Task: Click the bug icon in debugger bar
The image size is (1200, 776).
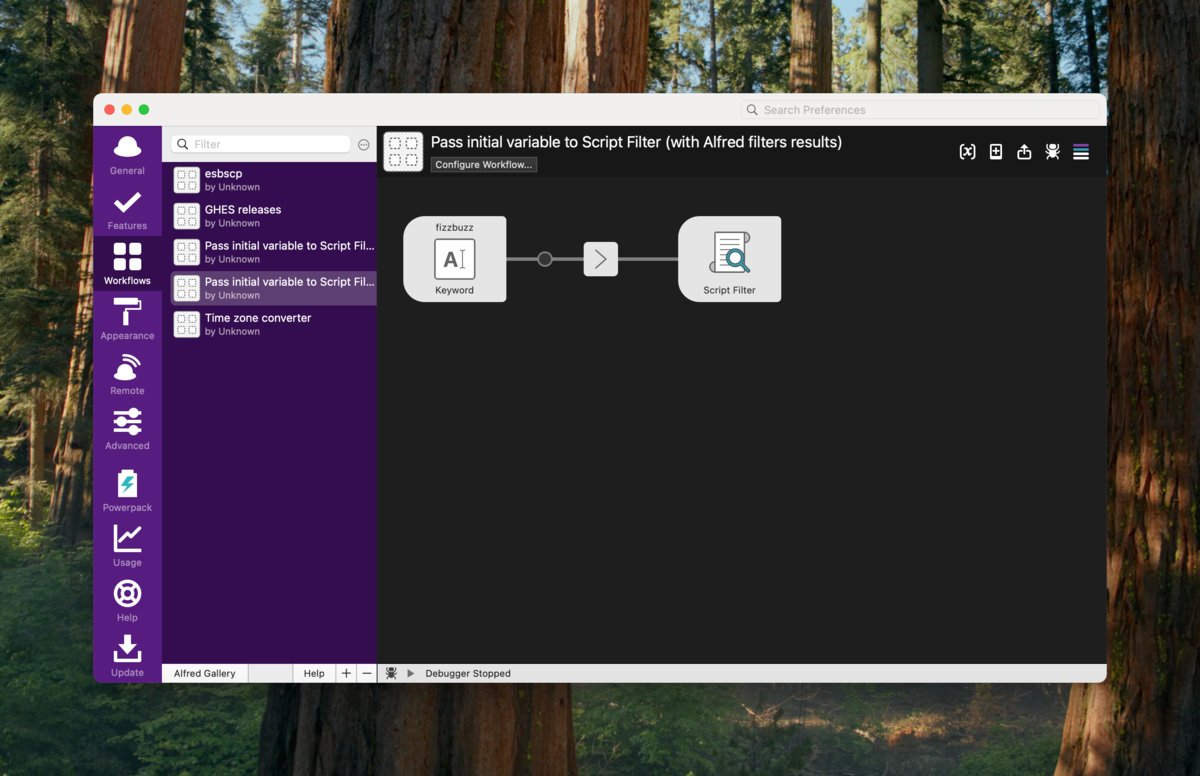Action: [391, 673]
